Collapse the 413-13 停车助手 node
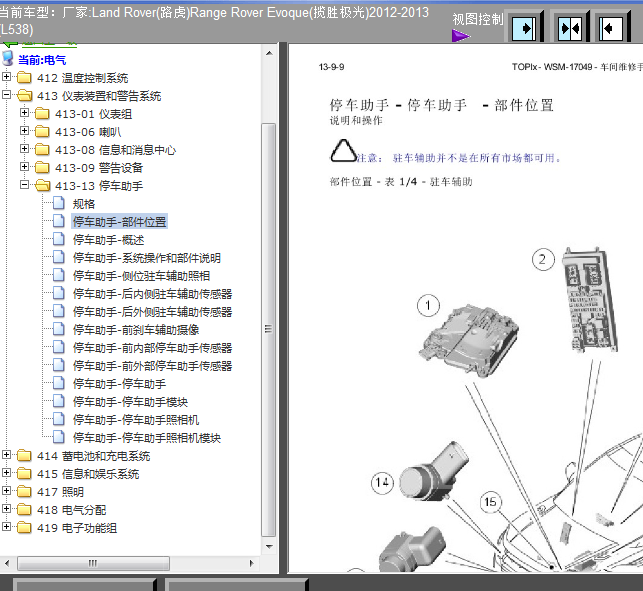The height and width of the screenshot is (591, 643). 24,185
